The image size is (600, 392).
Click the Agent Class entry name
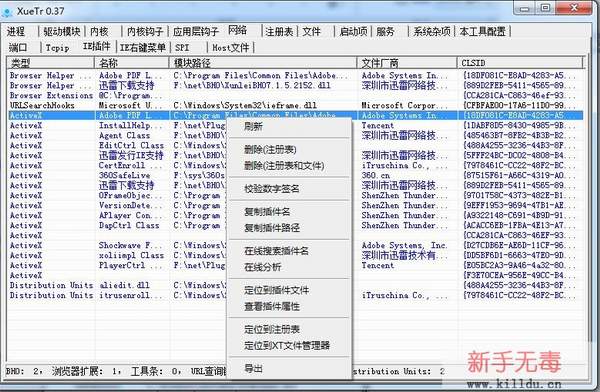[125, 136]
